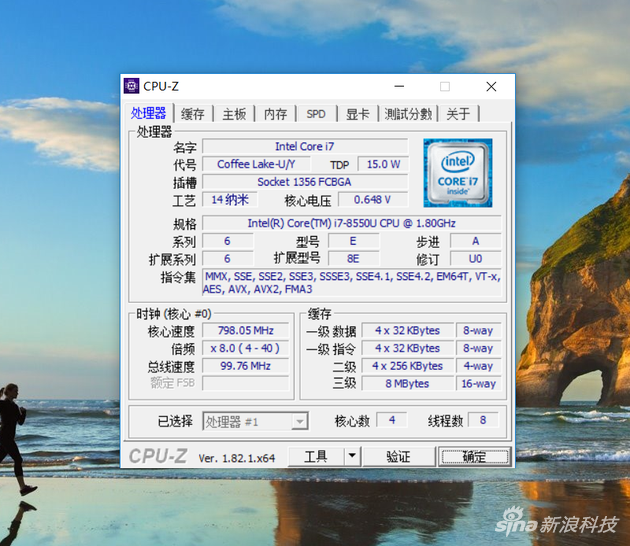Image resolution: width=630 pixels, height=546 pixels.
Task: Click the 工具 button
Action: coord(316,456)
